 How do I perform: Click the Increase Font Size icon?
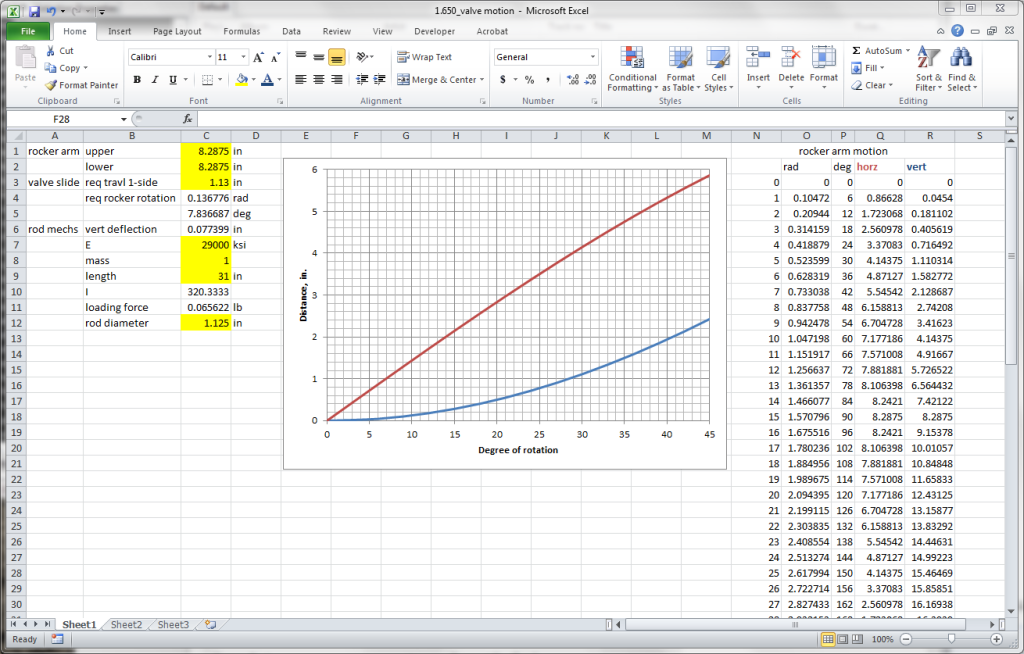pyautogui.click(x=258, y=58)
